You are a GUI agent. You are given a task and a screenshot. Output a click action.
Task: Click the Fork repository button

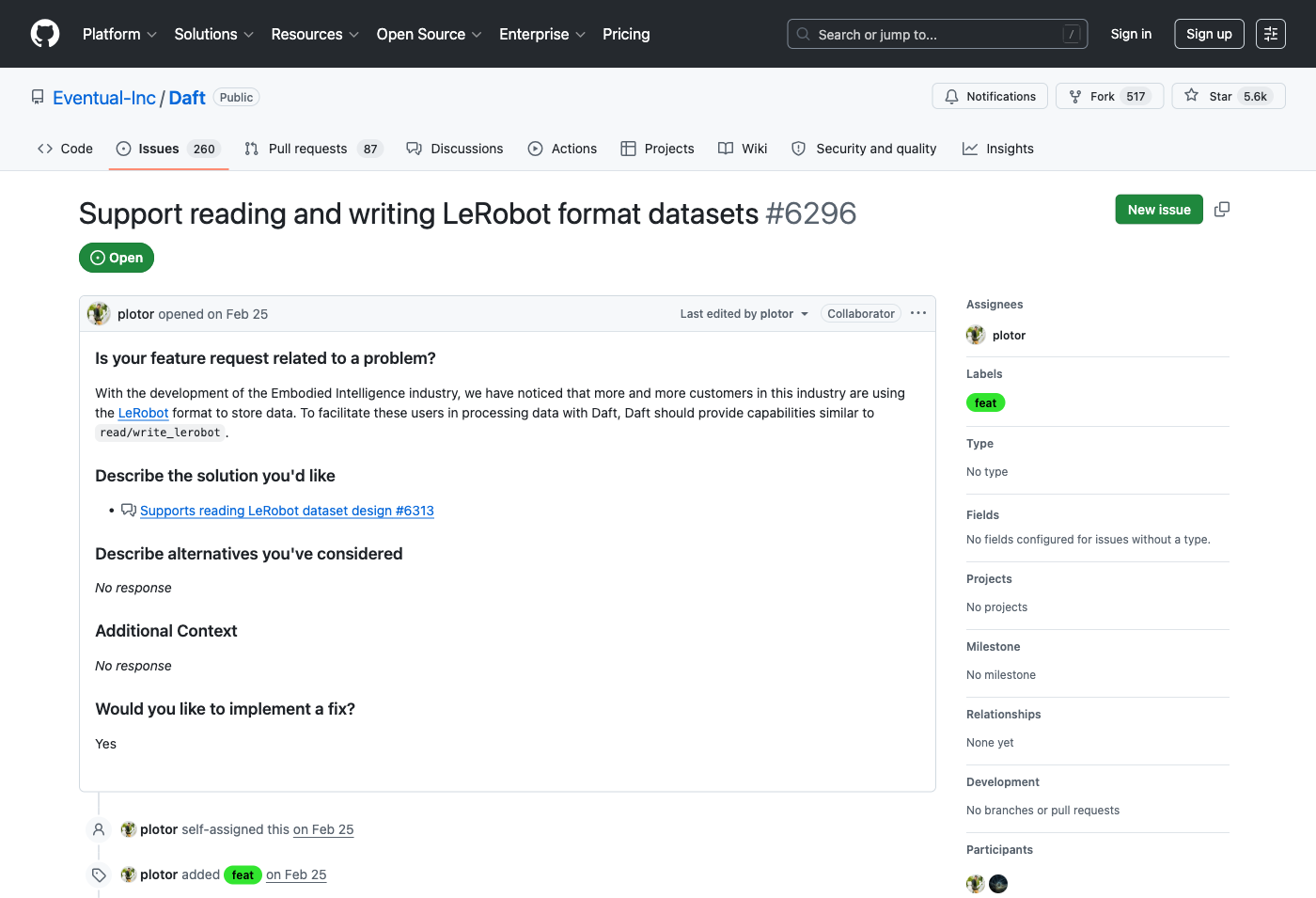[x=1109, y=96]
